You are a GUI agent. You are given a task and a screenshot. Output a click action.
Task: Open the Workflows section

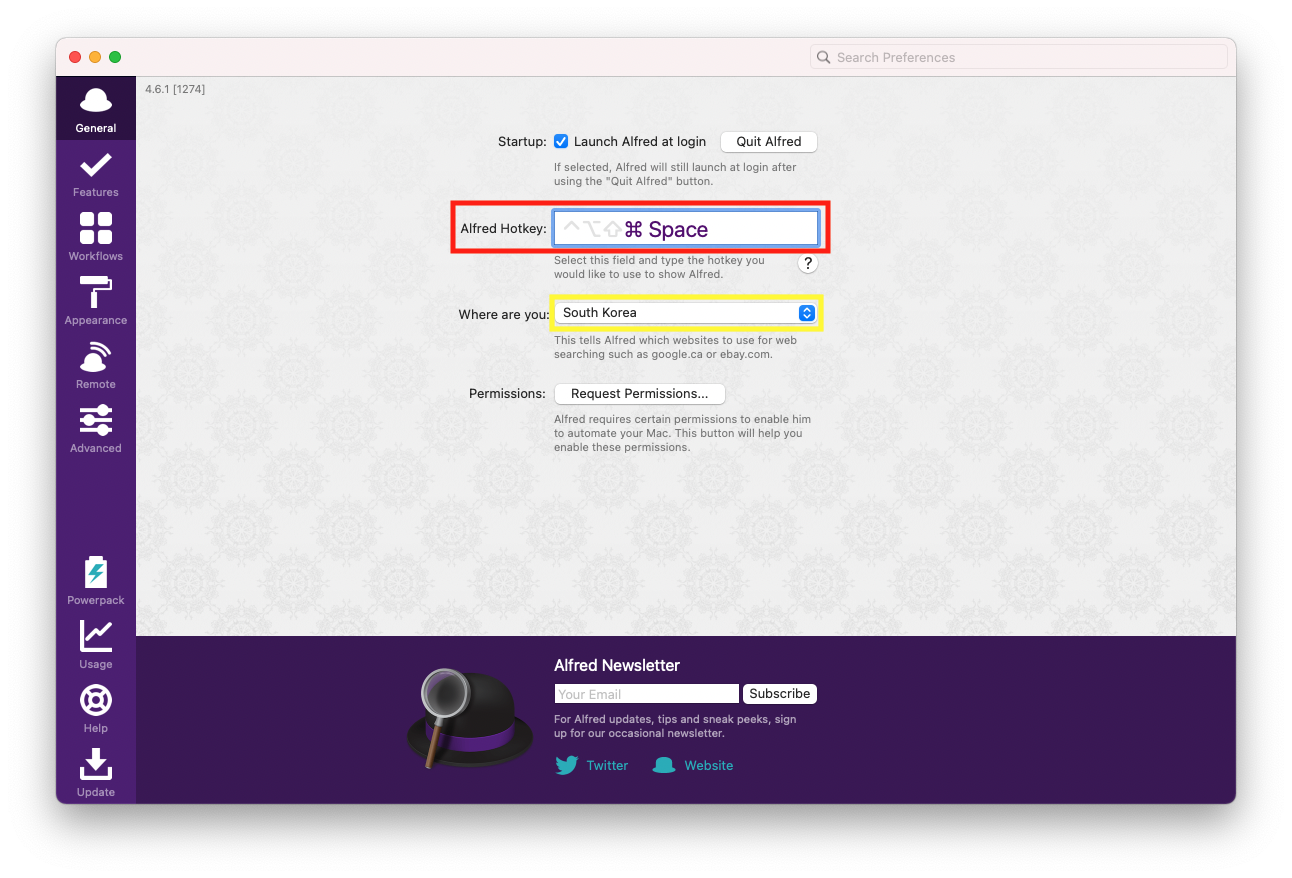96,237
